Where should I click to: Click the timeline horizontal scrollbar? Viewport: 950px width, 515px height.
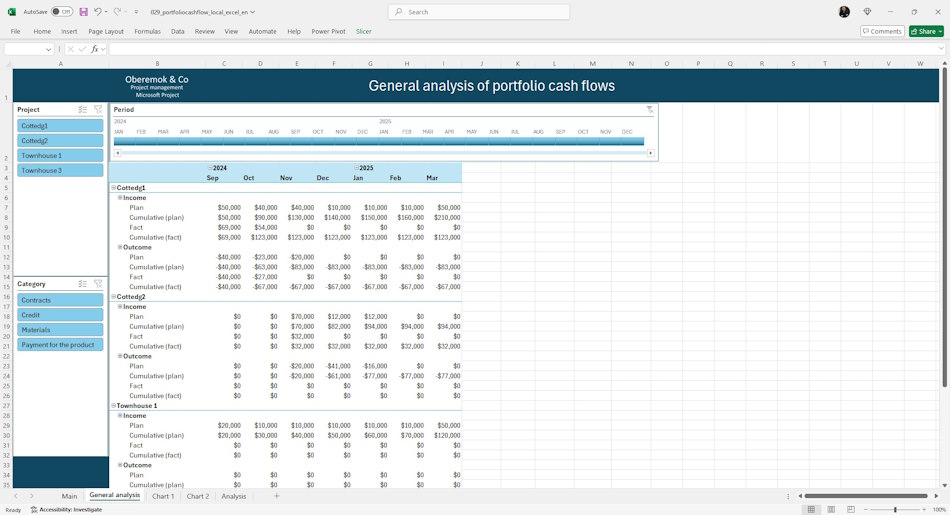point(384,153)
